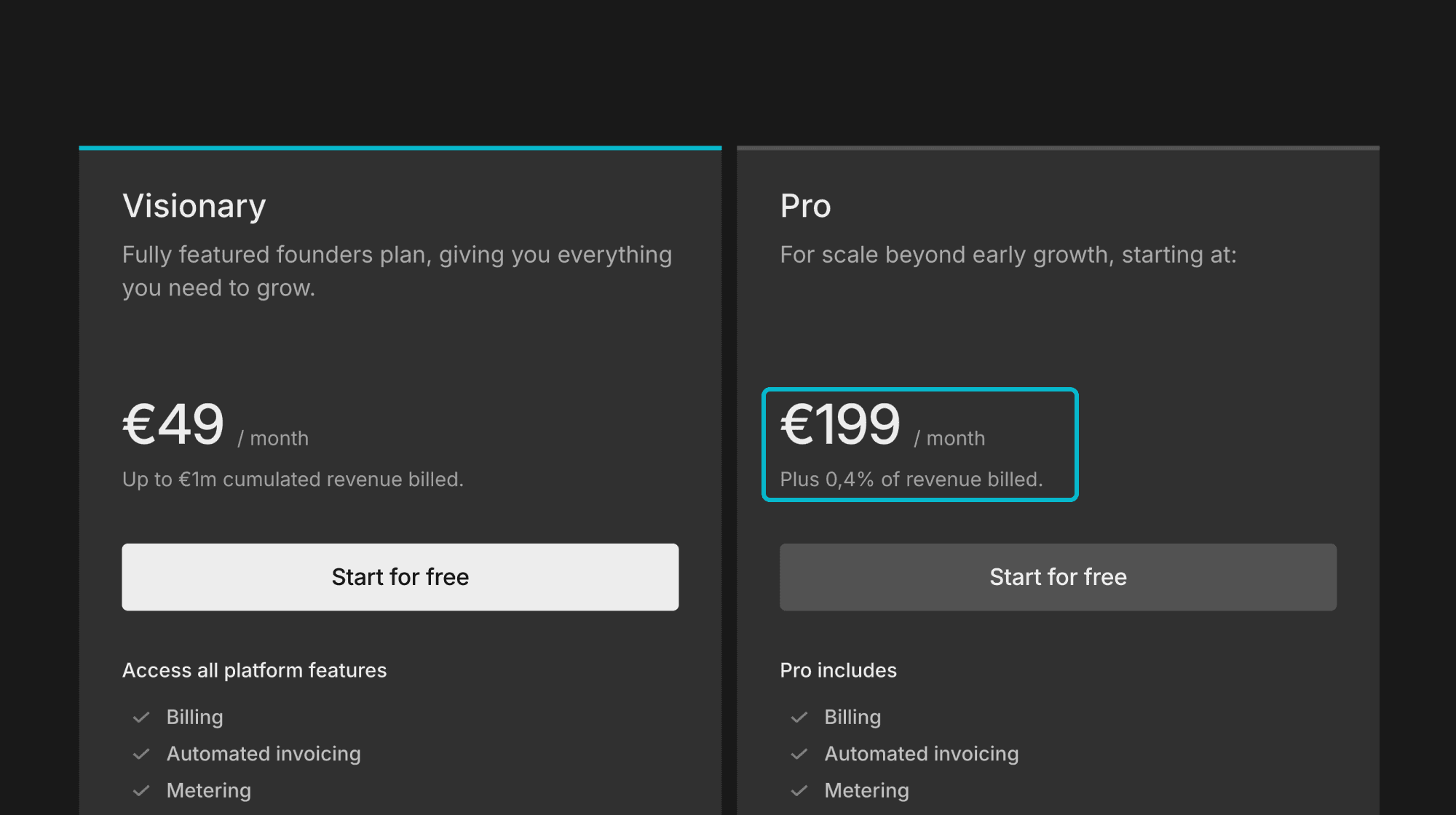Click the checkmark beside Metering under Pro
The height and width of the screenshot is (815, 1456).
tap(800, 790)
